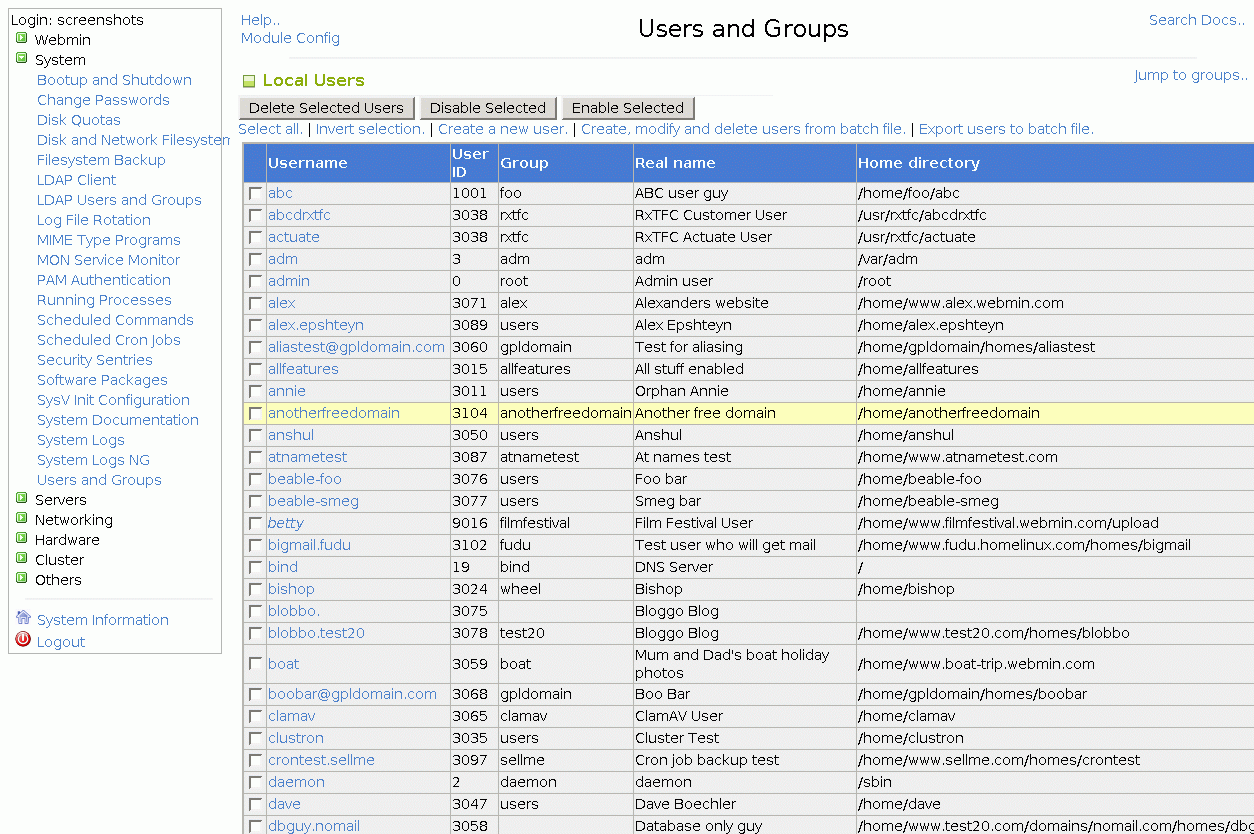Click the green icon beside Cluster
This screenshot has width=1254, height=834.
(21, 559)
